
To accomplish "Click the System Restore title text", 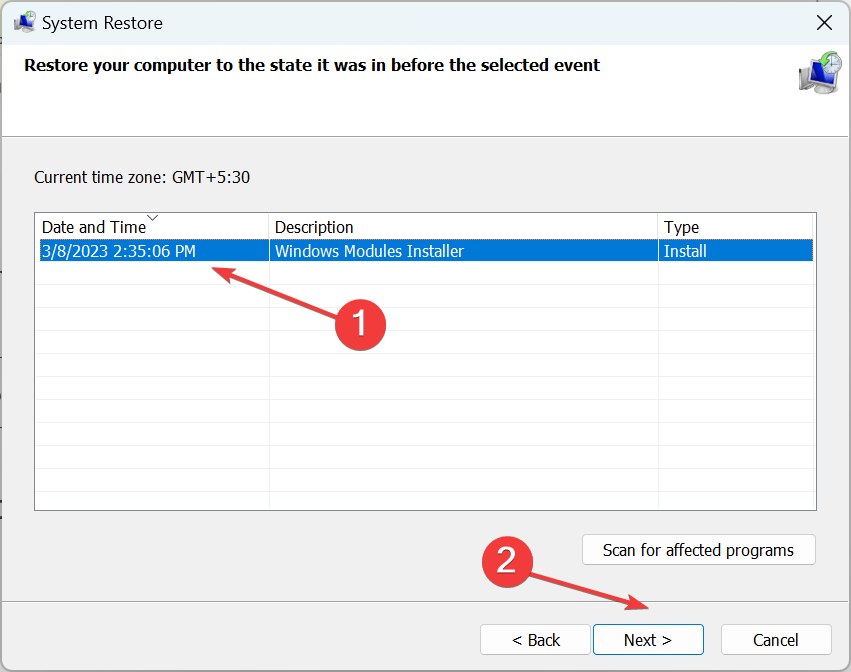I will click(102, 23).
